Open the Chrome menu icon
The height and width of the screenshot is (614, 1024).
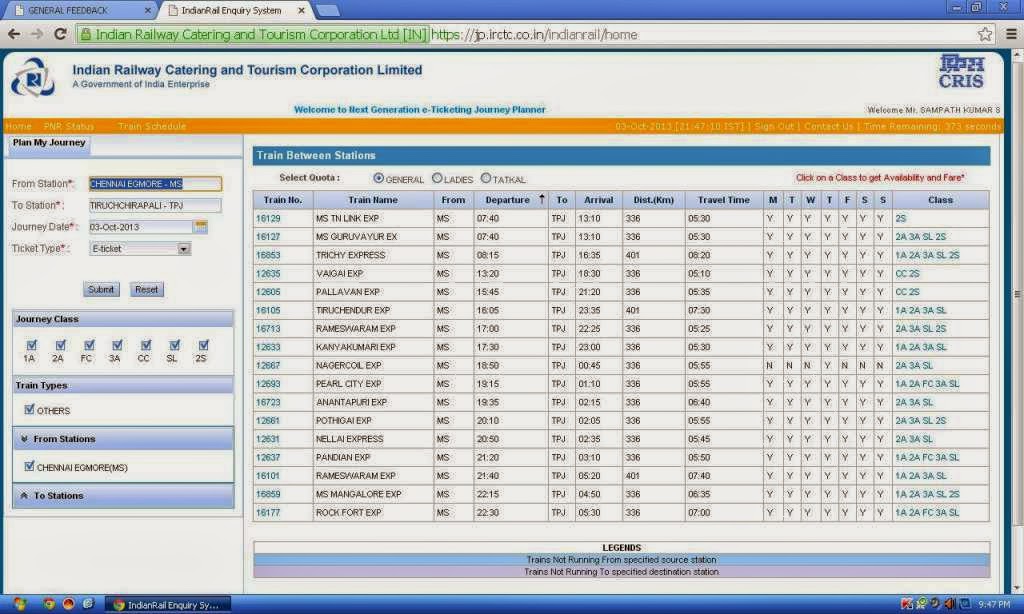pos(1011,34)
